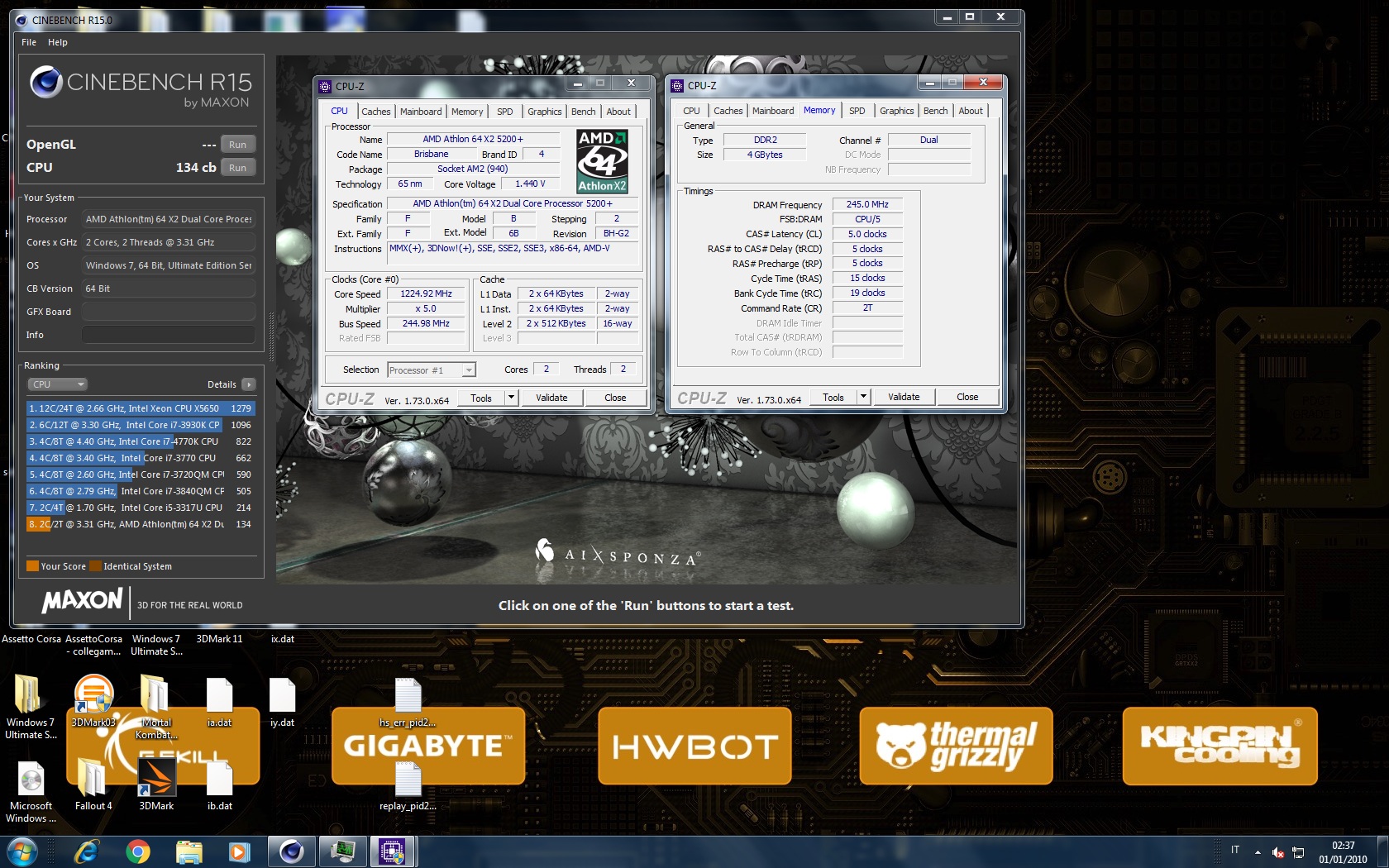Click Tools button in right CPU-Z window
Viewport: 1389px width, 868px height.
[x=833, y=397]
